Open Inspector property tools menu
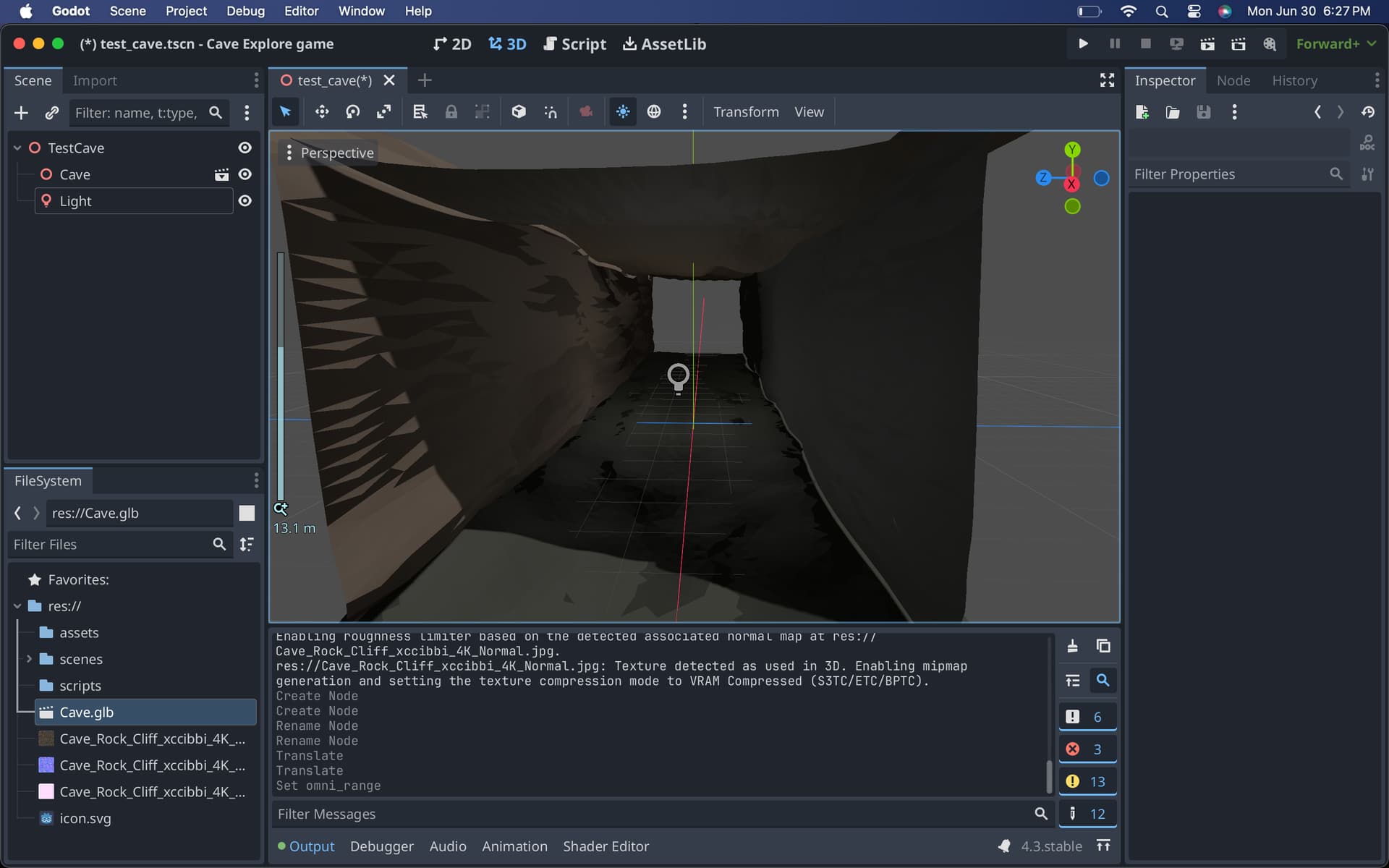The width and height of the screenshot is (1389, 868). (x=1367, y=174)
